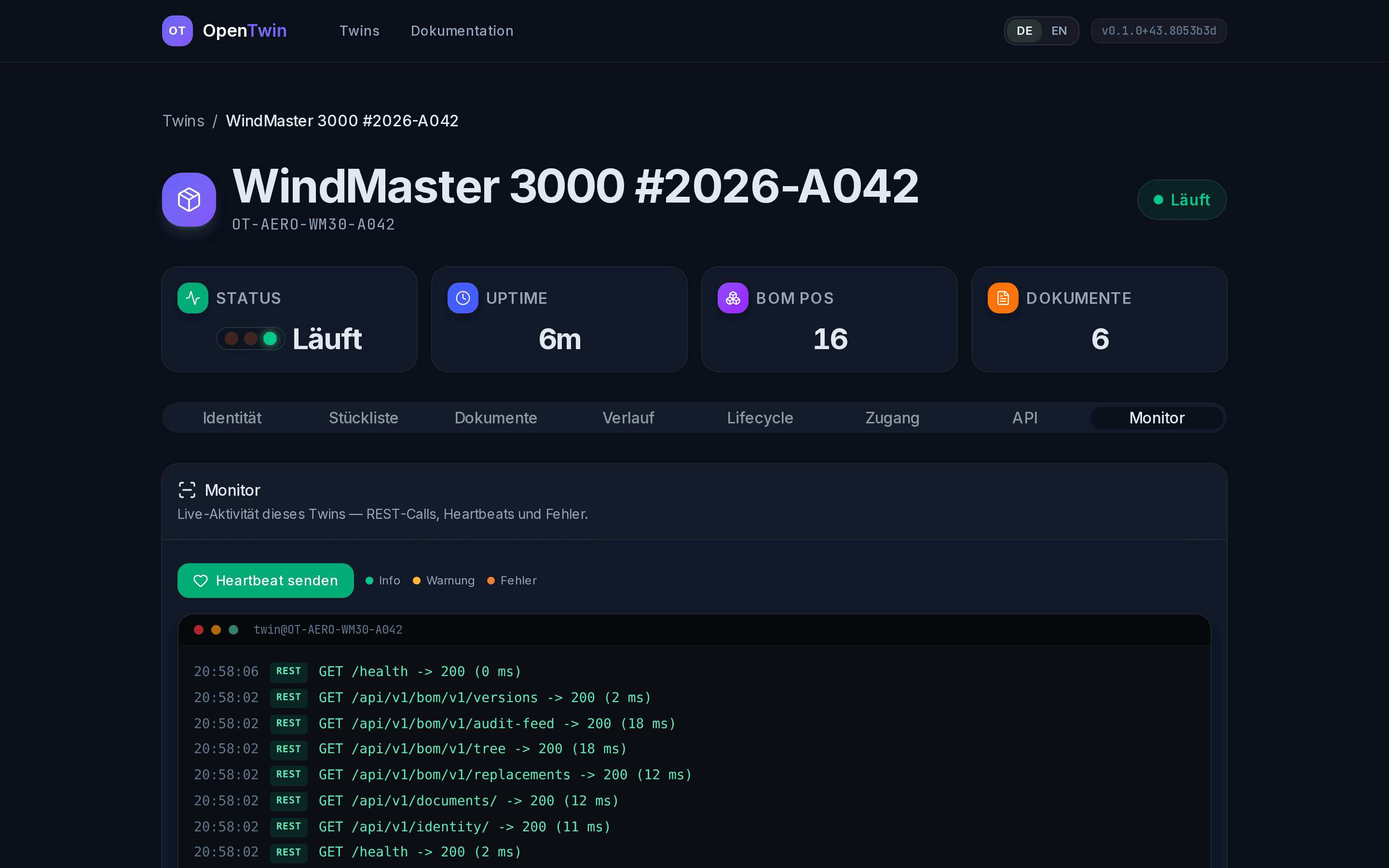Click the yellow dot in terminal header
Image resolution: width=1389 pixels, height=868 pixels.
point(216,630)
